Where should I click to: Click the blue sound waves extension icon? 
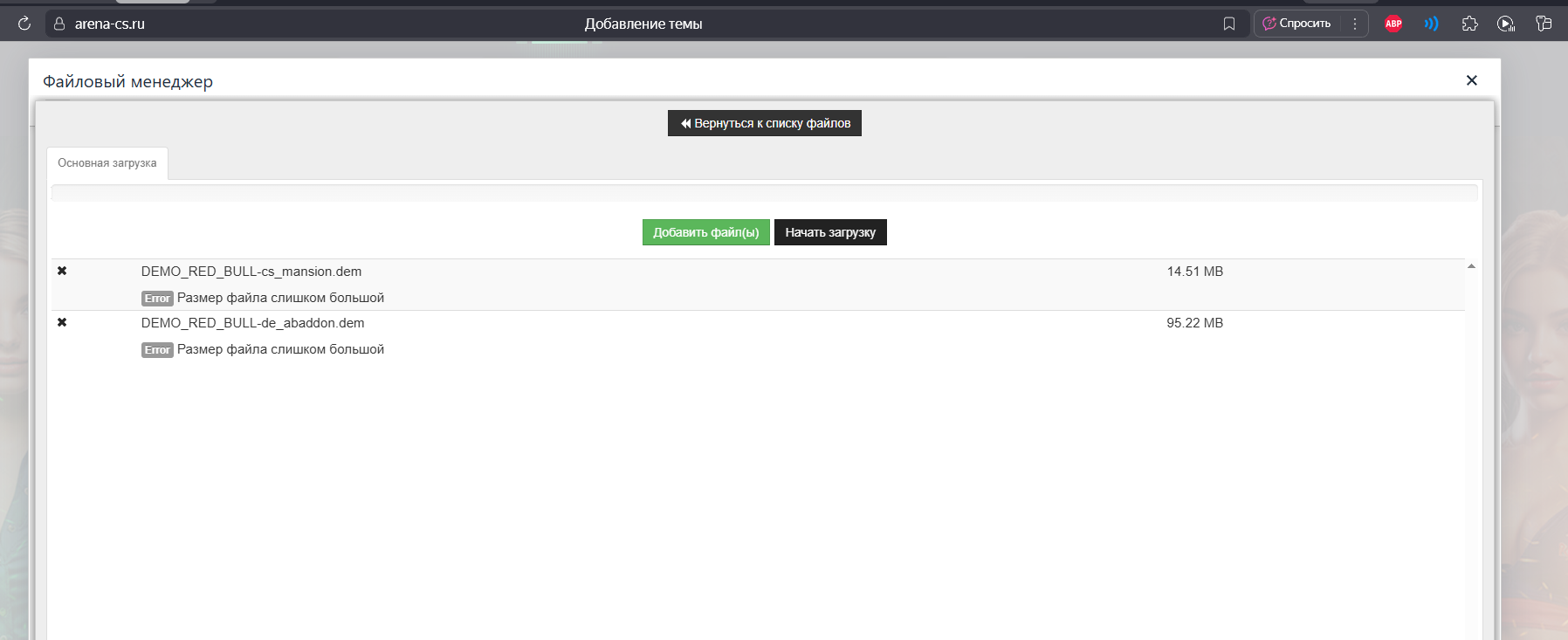click(x=1431, y=24)
